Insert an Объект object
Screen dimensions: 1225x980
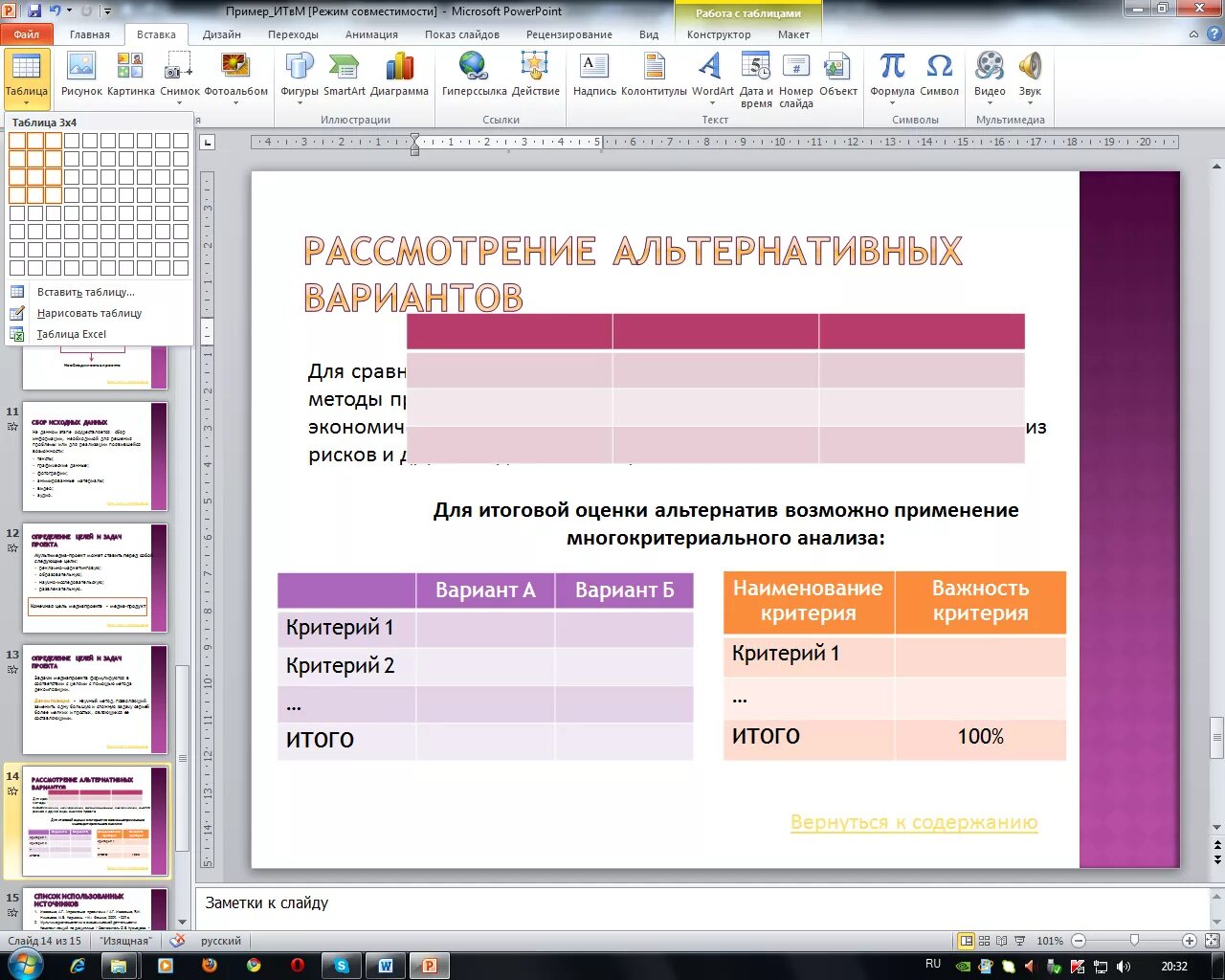point(837,75)
